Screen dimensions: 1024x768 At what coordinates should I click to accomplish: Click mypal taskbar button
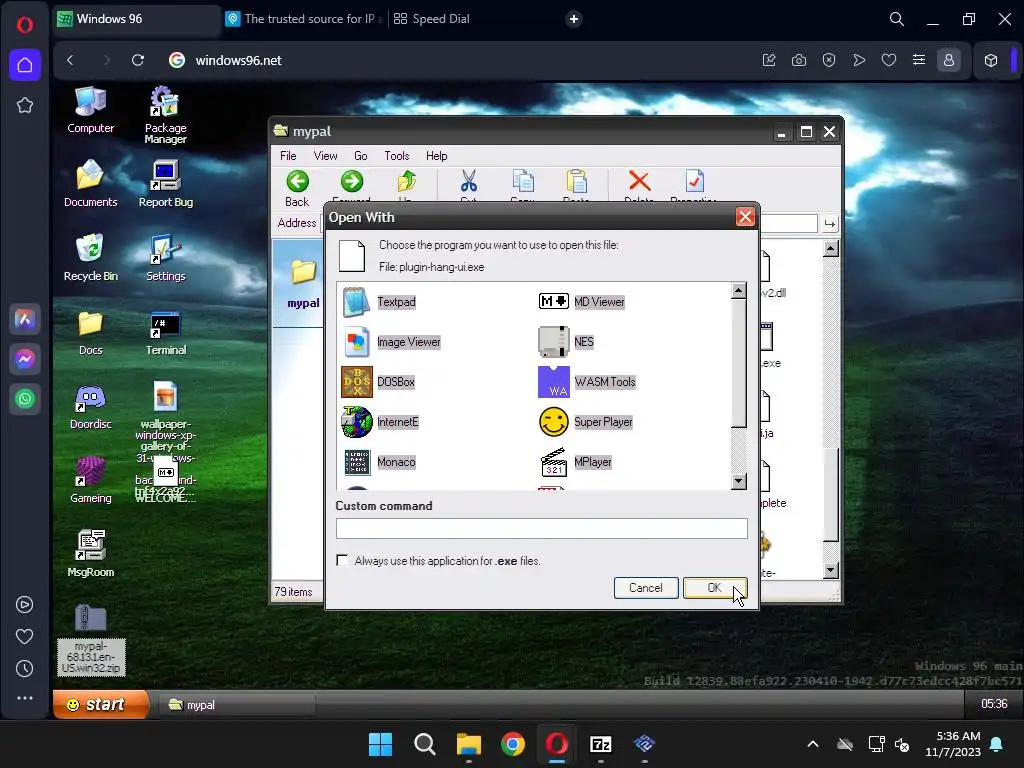pyautogui.click(x=237, y=705)
